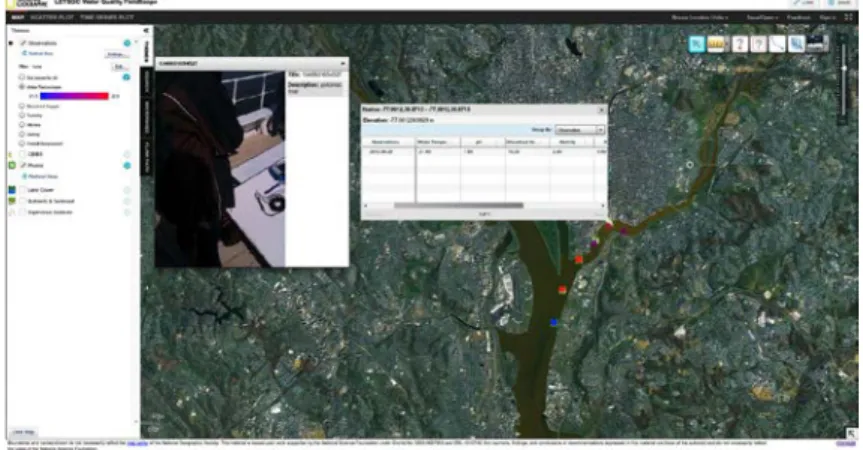Click the faded circle icon beside Impervious Surfaces

tap(127, 212)
